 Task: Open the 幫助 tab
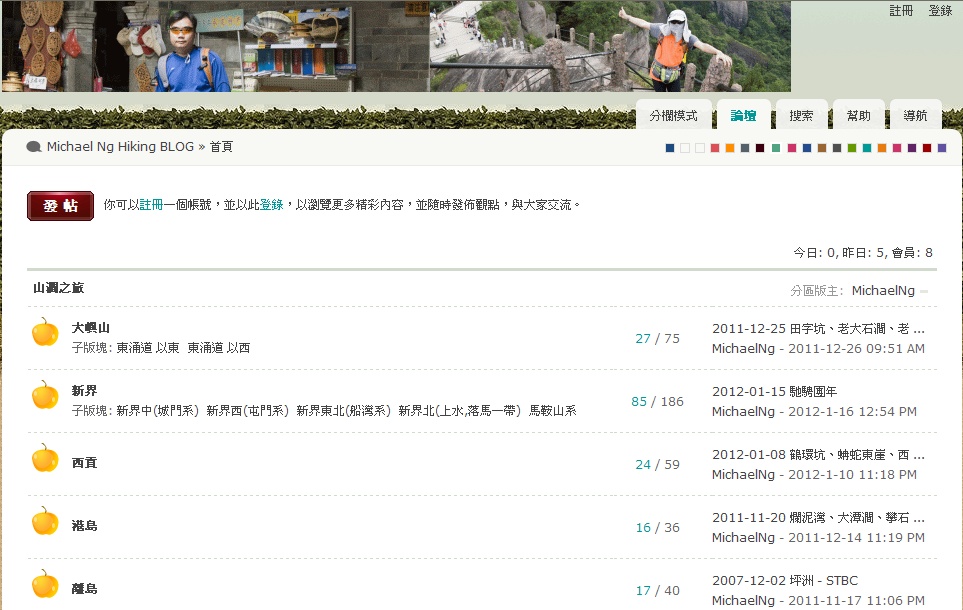858,116
